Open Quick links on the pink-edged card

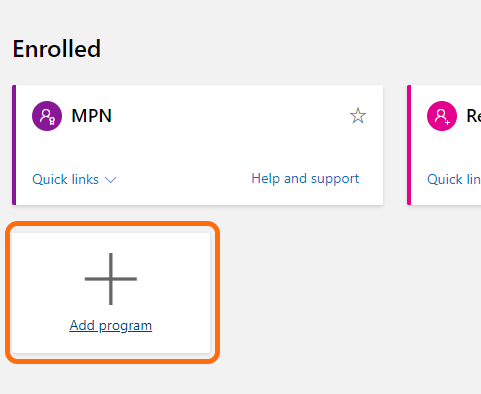coord(454,179)
